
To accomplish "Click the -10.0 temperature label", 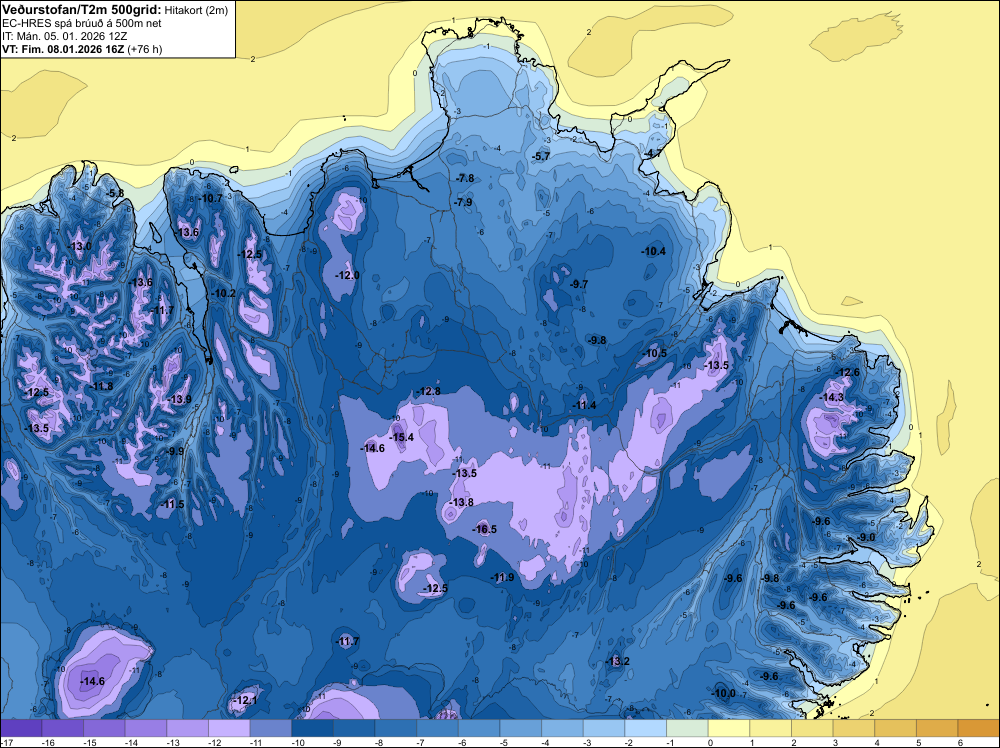I will [723, 693].
